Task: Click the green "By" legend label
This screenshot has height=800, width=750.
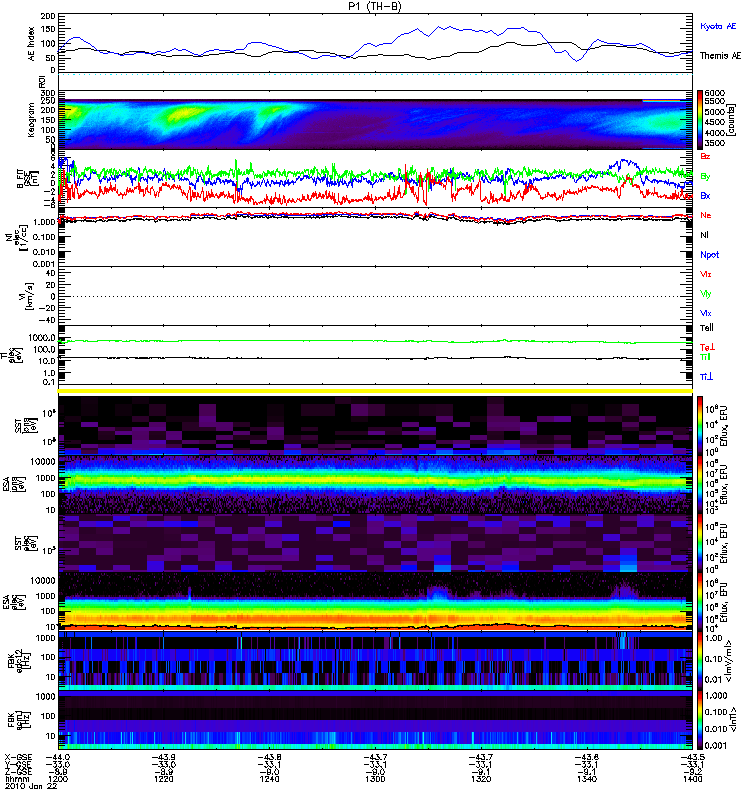Action: pos(705,176)
